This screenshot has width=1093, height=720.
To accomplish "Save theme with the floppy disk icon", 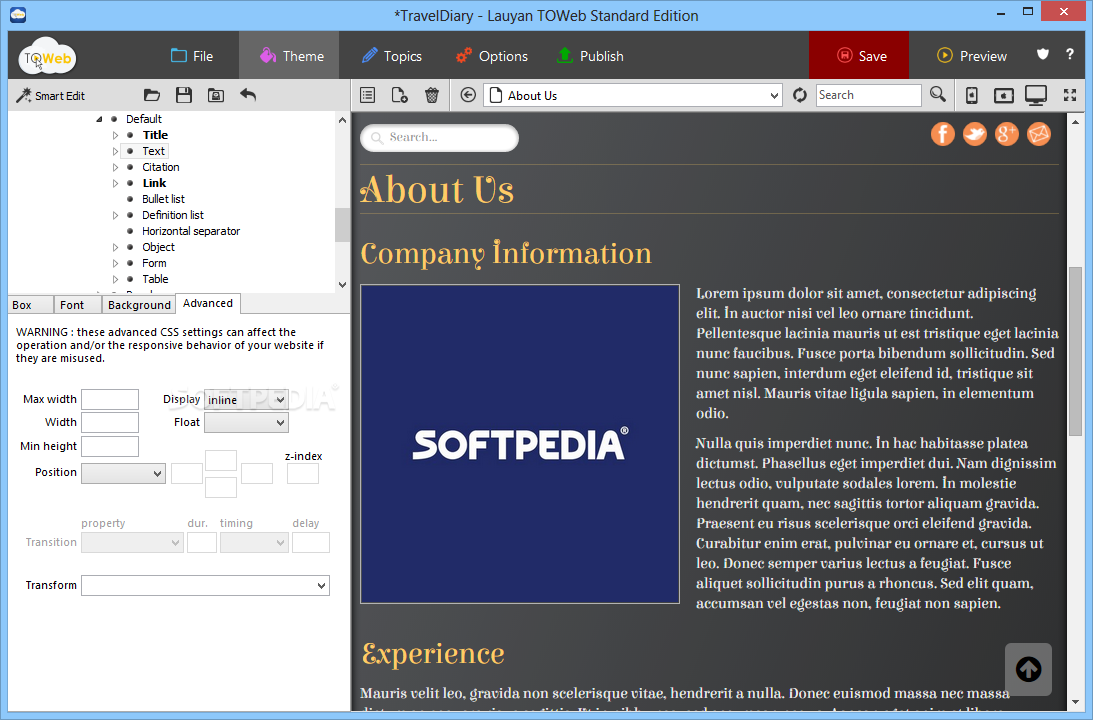I will point(184,95).
